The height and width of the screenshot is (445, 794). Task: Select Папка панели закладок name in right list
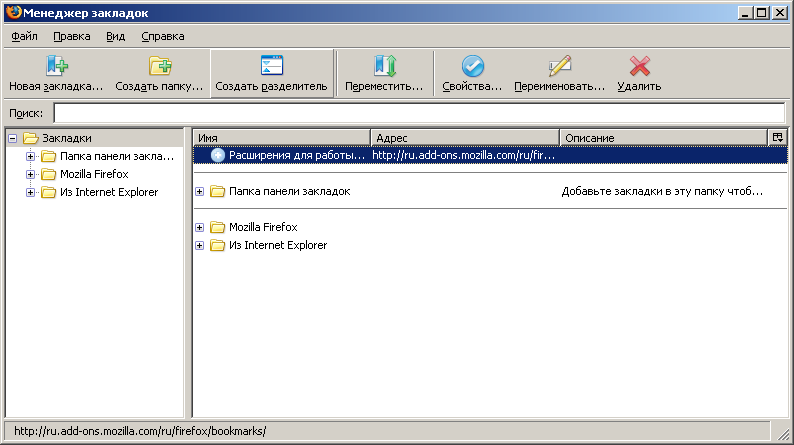click(x=290, y=191)
